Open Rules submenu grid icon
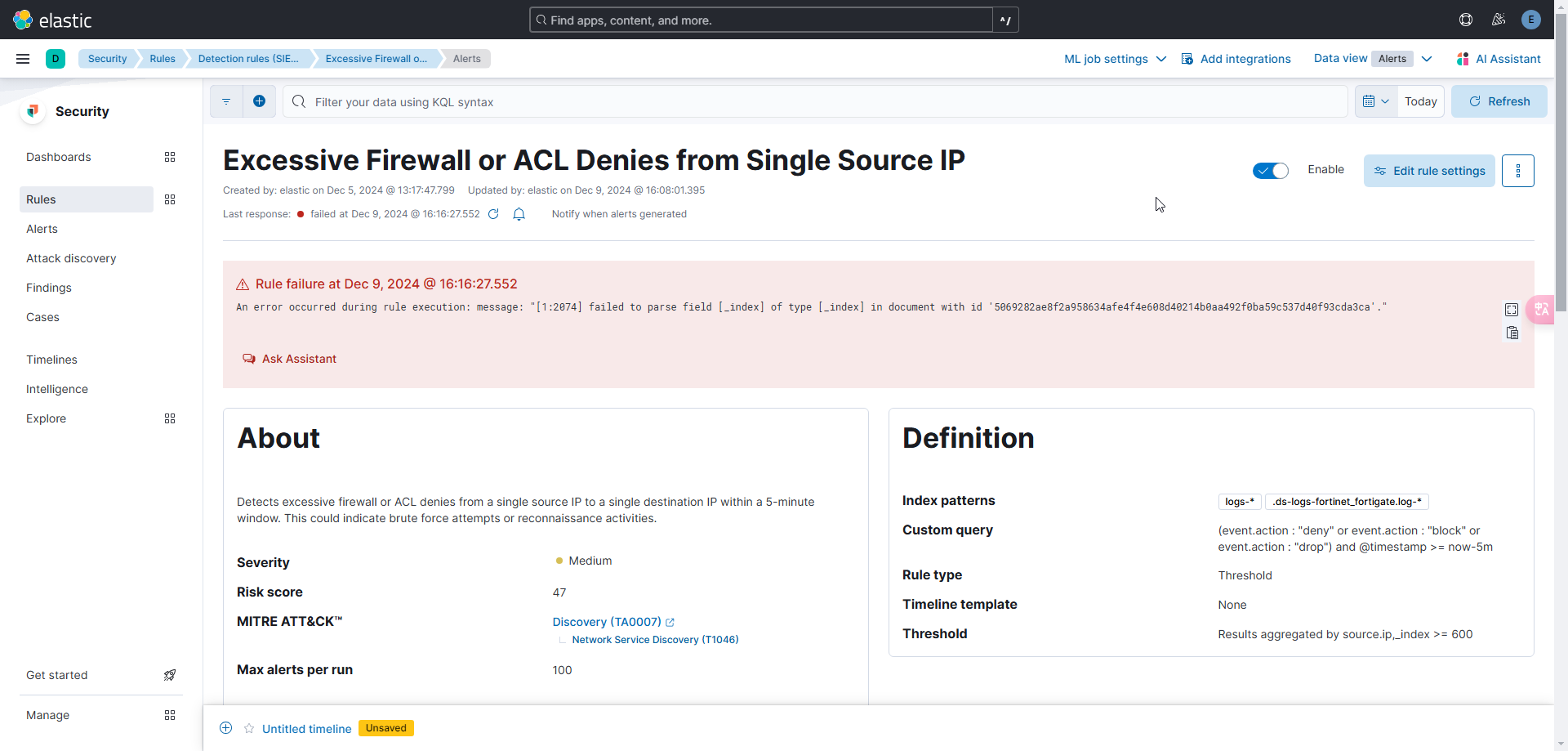1568x751 pixels. click(170, 199)
